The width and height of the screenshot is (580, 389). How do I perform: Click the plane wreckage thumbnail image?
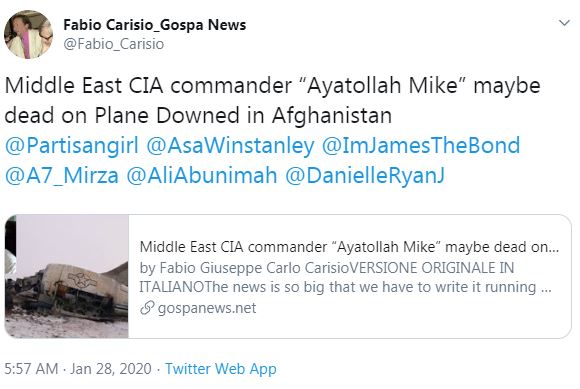pyautogui.click(x=67, y=276)
